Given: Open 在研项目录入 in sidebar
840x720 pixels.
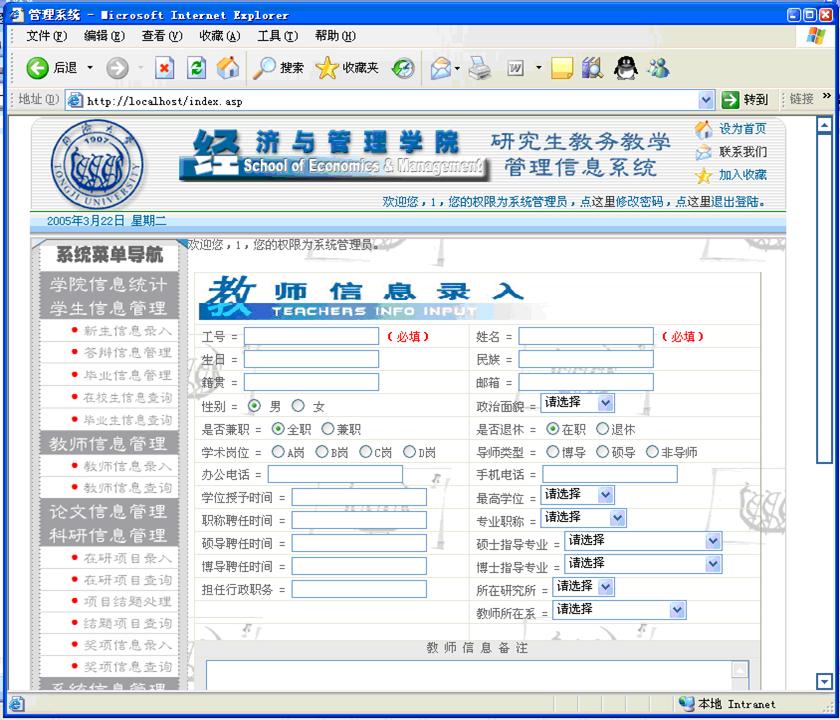Looking at the screenshot, I should tap(128, 558).
